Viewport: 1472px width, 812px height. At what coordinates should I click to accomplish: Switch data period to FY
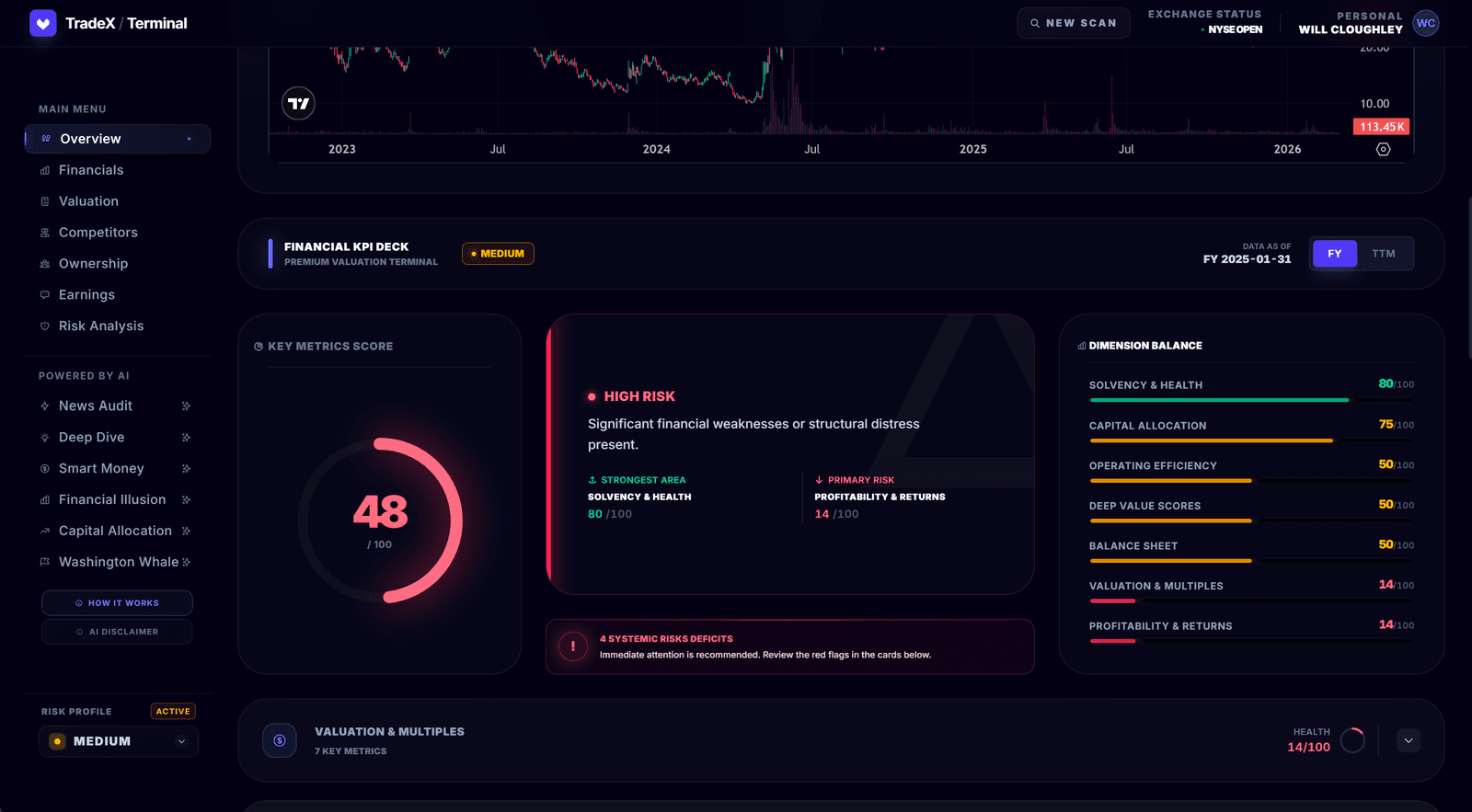[x=1335, y=254]
